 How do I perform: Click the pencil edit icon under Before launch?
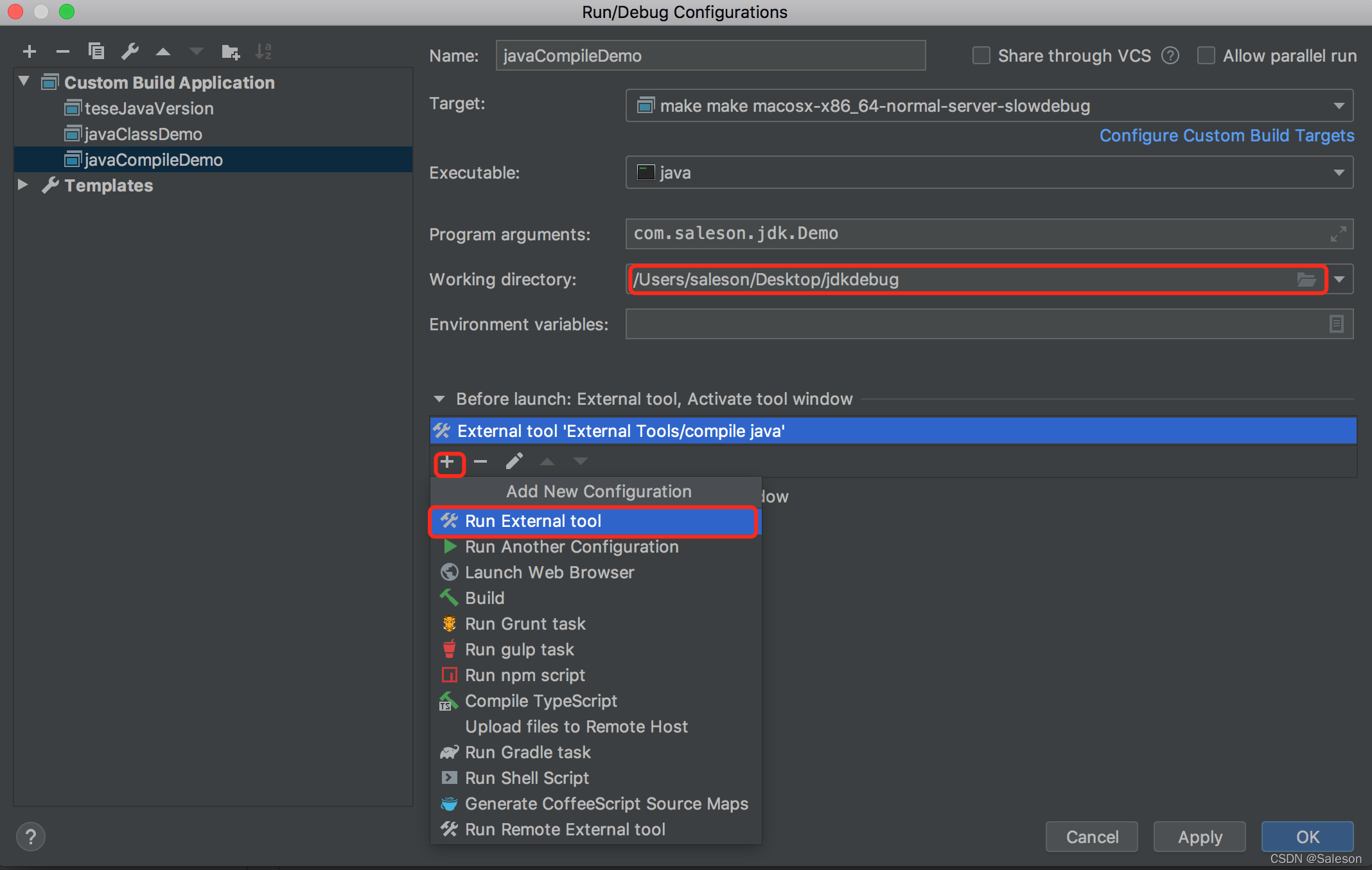pos(514,461)
